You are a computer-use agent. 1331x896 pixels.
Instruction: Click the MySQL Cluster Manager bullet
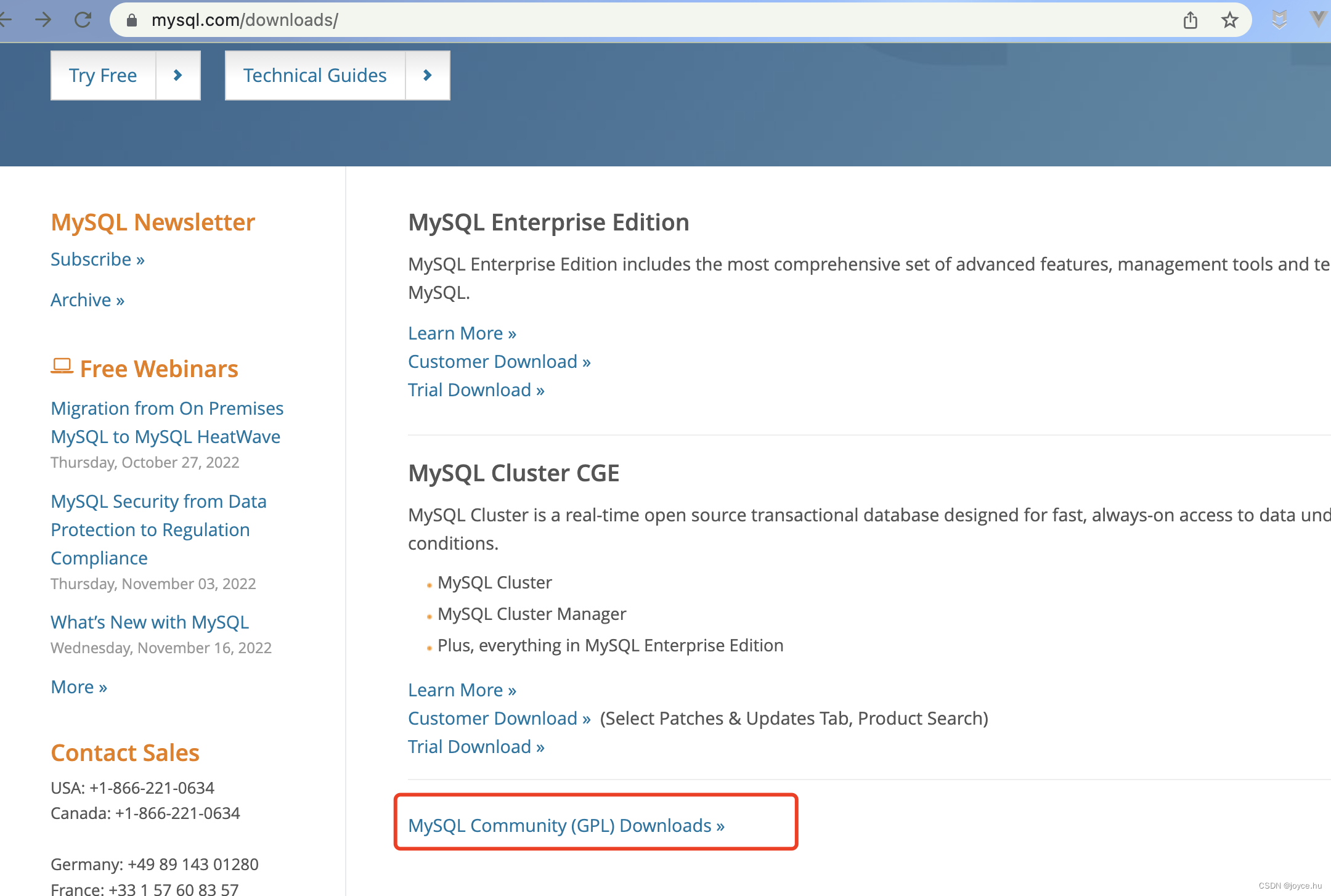click(532, 614)
